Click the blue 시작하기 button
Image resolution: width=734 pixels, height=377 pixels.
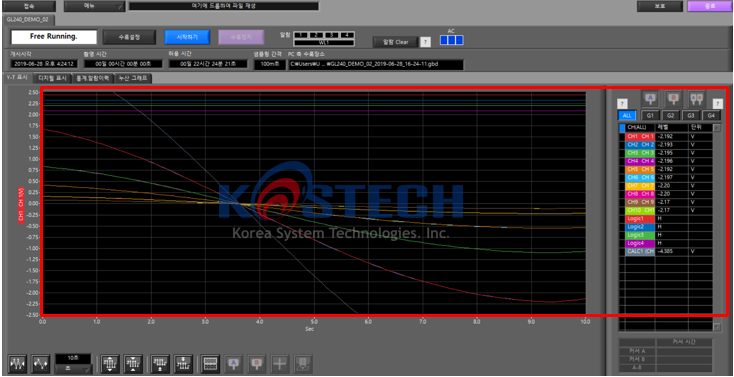coord(187,37)
